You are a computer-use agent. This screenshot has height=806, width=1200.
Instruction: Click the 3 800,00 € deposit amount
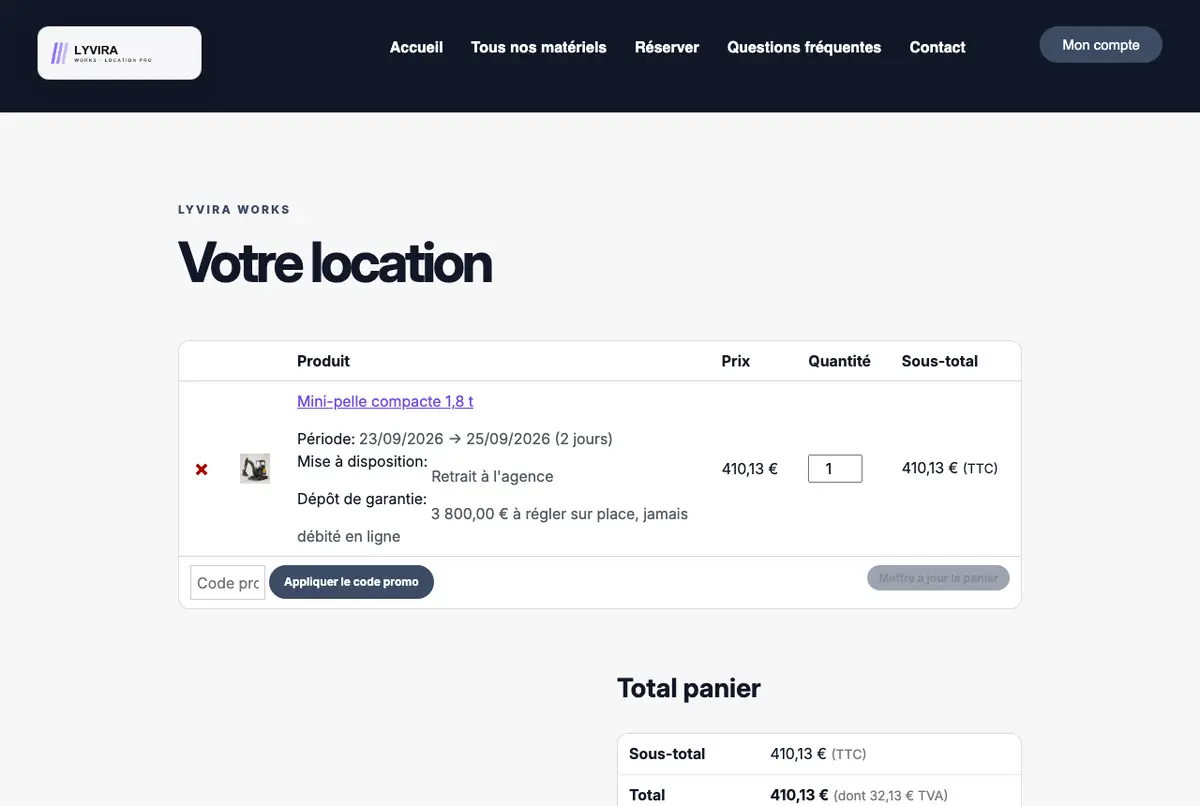pyautogui.click(x=469, y=514)
